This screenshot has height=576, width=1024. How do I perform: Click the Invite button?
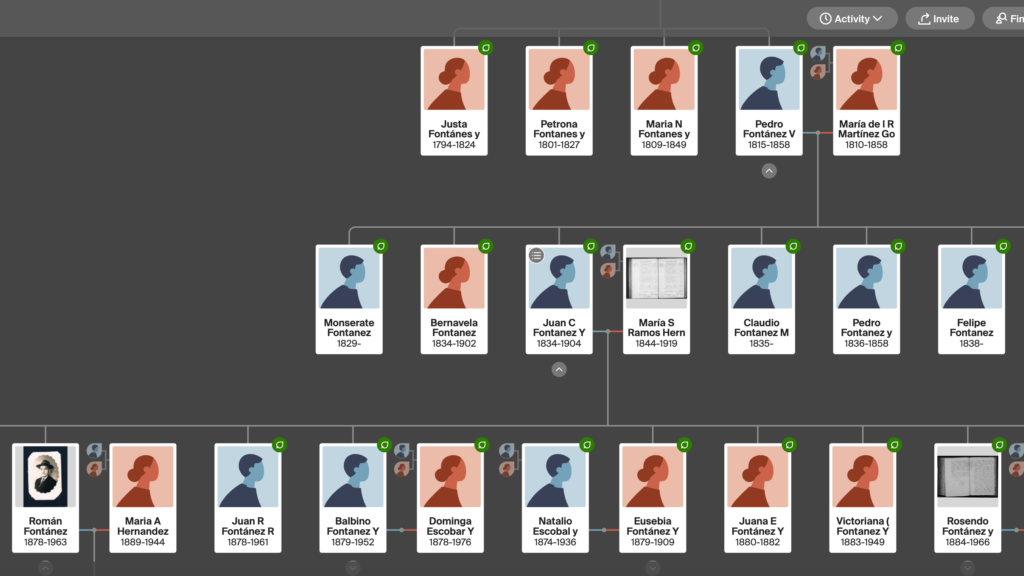point(939,18)
